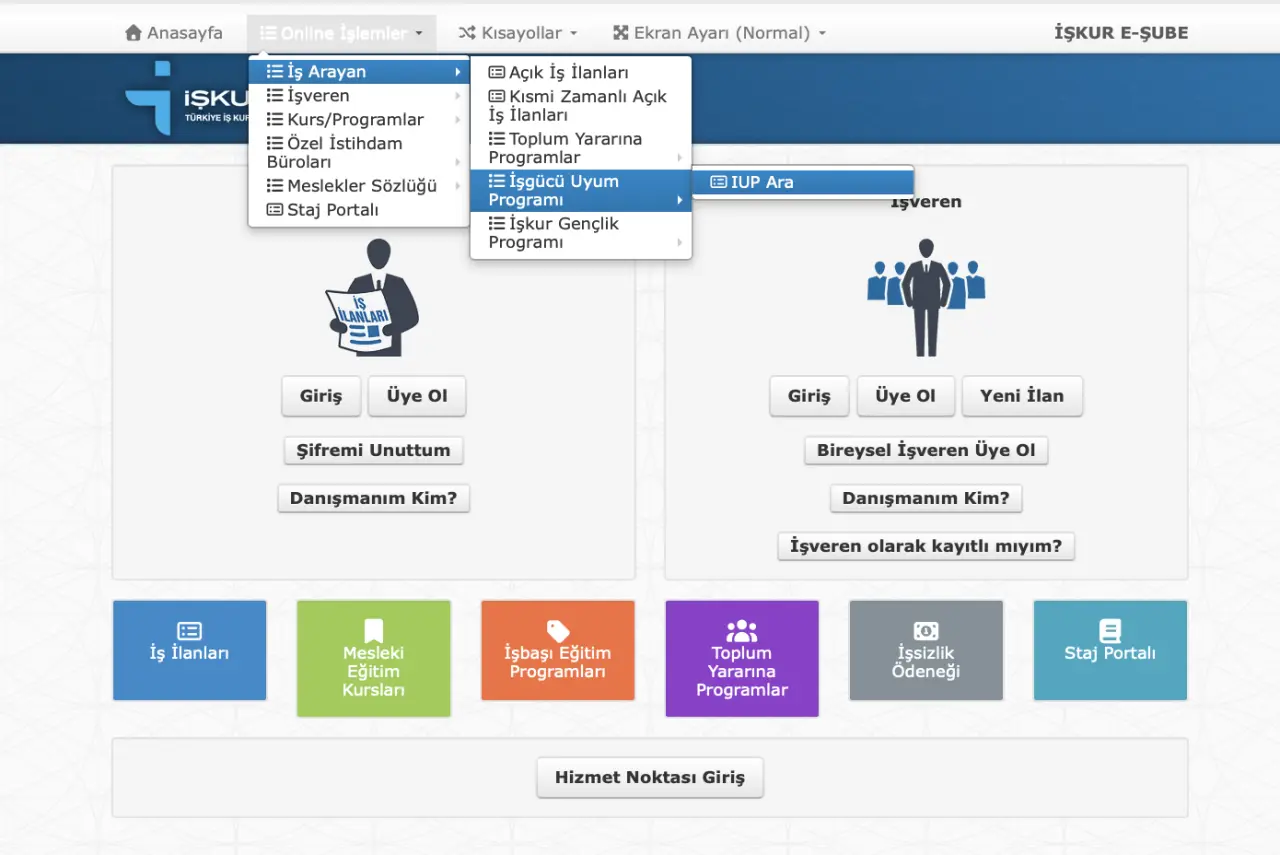Click the Hizmet Noktası Giriş button

coord(649,777)
